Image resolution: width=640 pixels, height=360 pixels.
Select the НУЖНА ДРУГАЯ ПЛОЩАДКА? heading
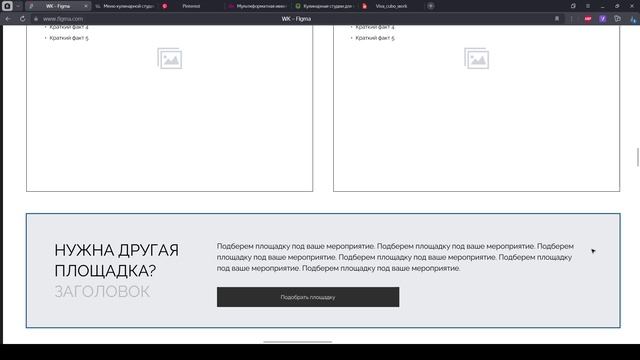pos(116,260)
